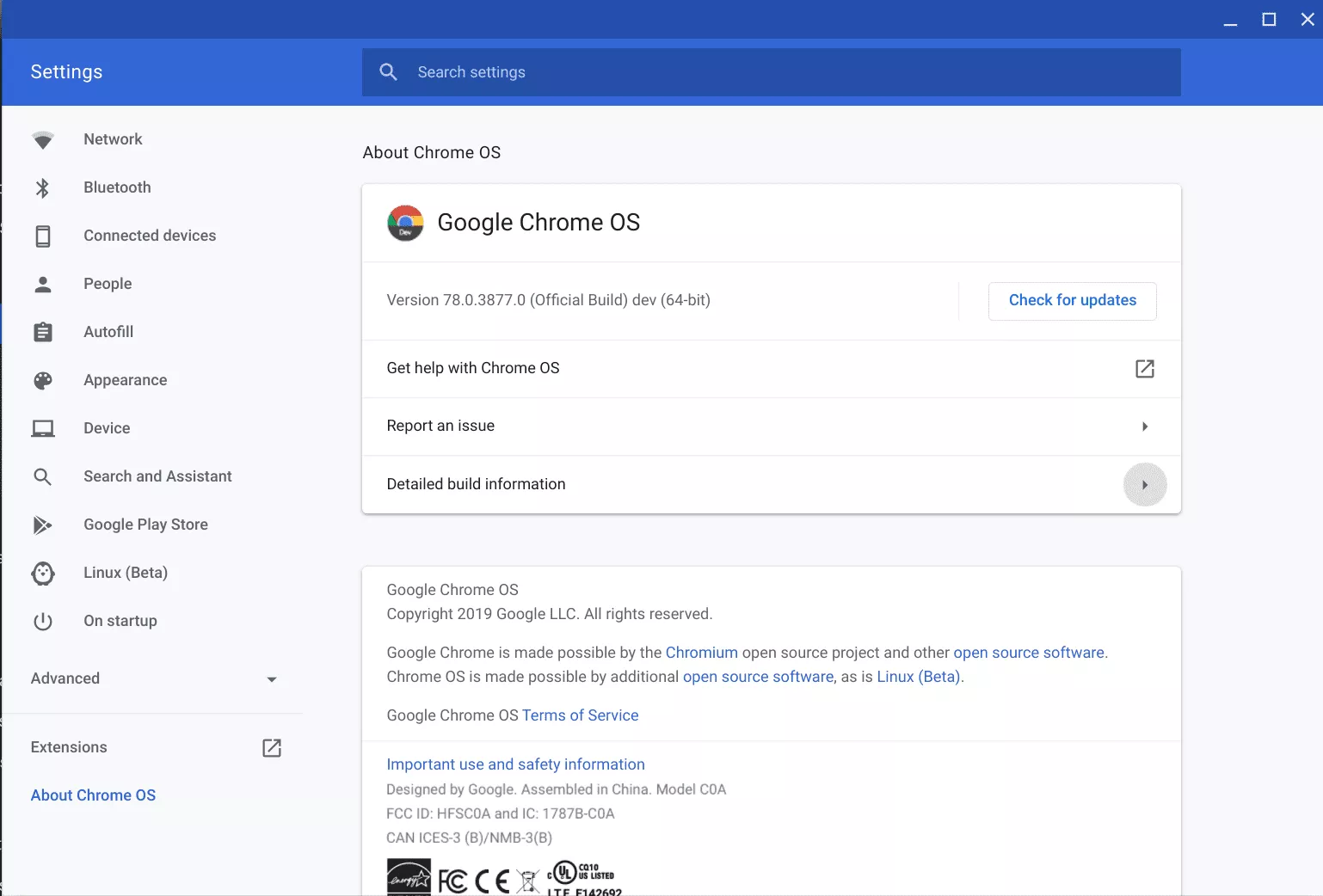Open the Terms of Service link
The image size is (1323, 896).
point(580,715)
